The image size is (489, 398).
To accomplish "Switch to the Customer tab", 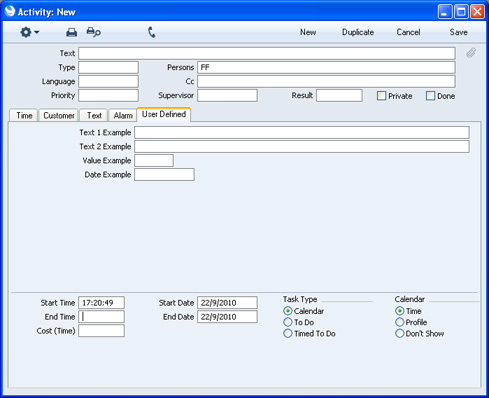I will click(x=59, y=115).
